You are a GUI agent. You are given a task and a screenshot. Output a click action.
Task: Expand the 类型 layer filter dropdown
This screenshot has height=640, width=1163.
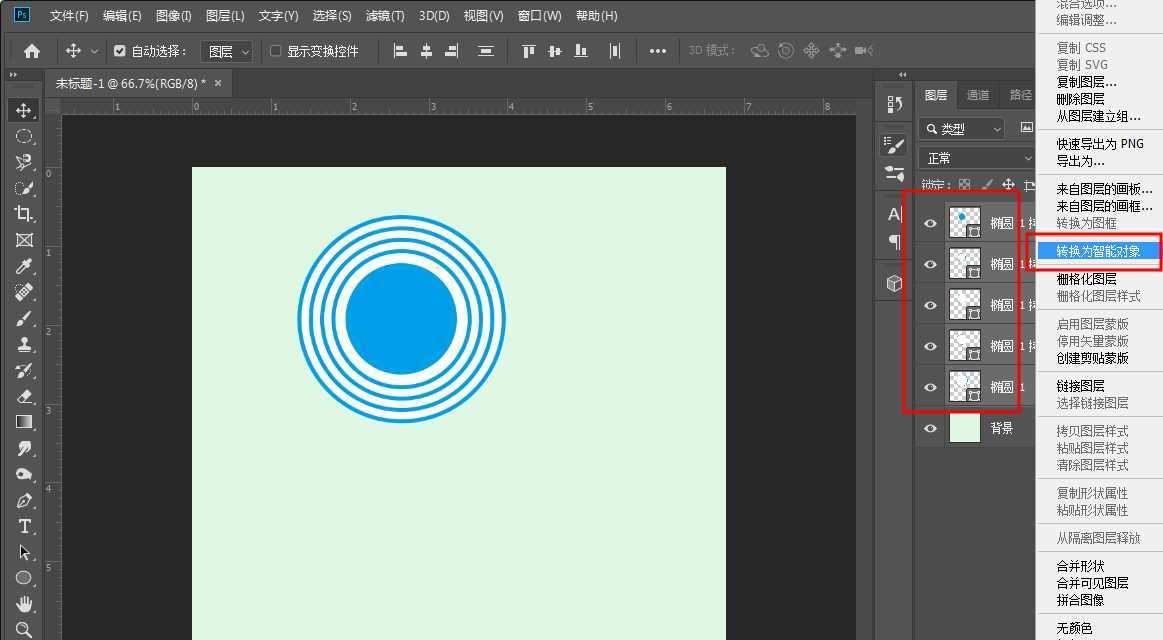pos(962,128)
